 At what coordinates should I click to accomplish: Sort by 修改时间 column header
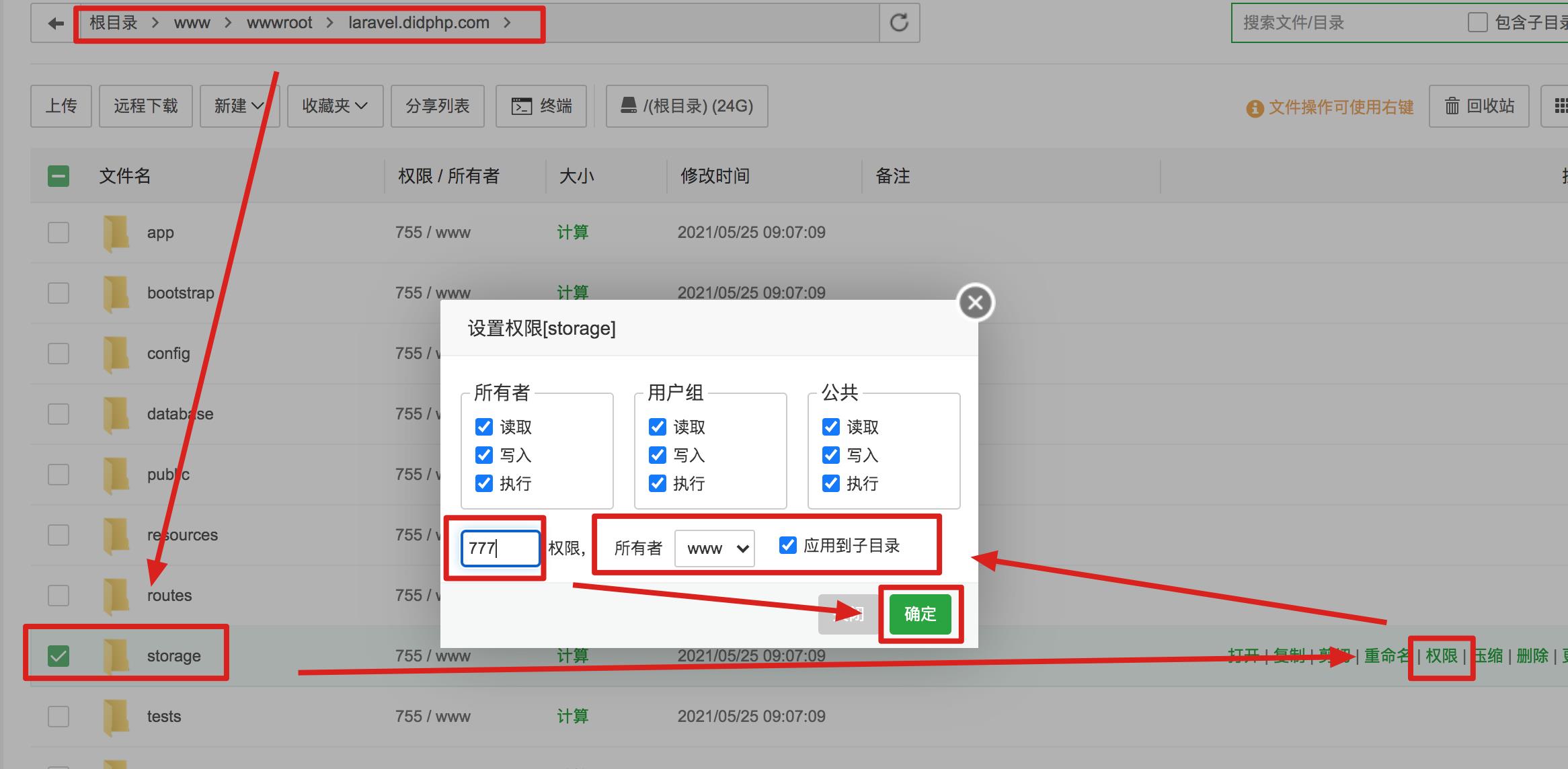coord(715,176)
